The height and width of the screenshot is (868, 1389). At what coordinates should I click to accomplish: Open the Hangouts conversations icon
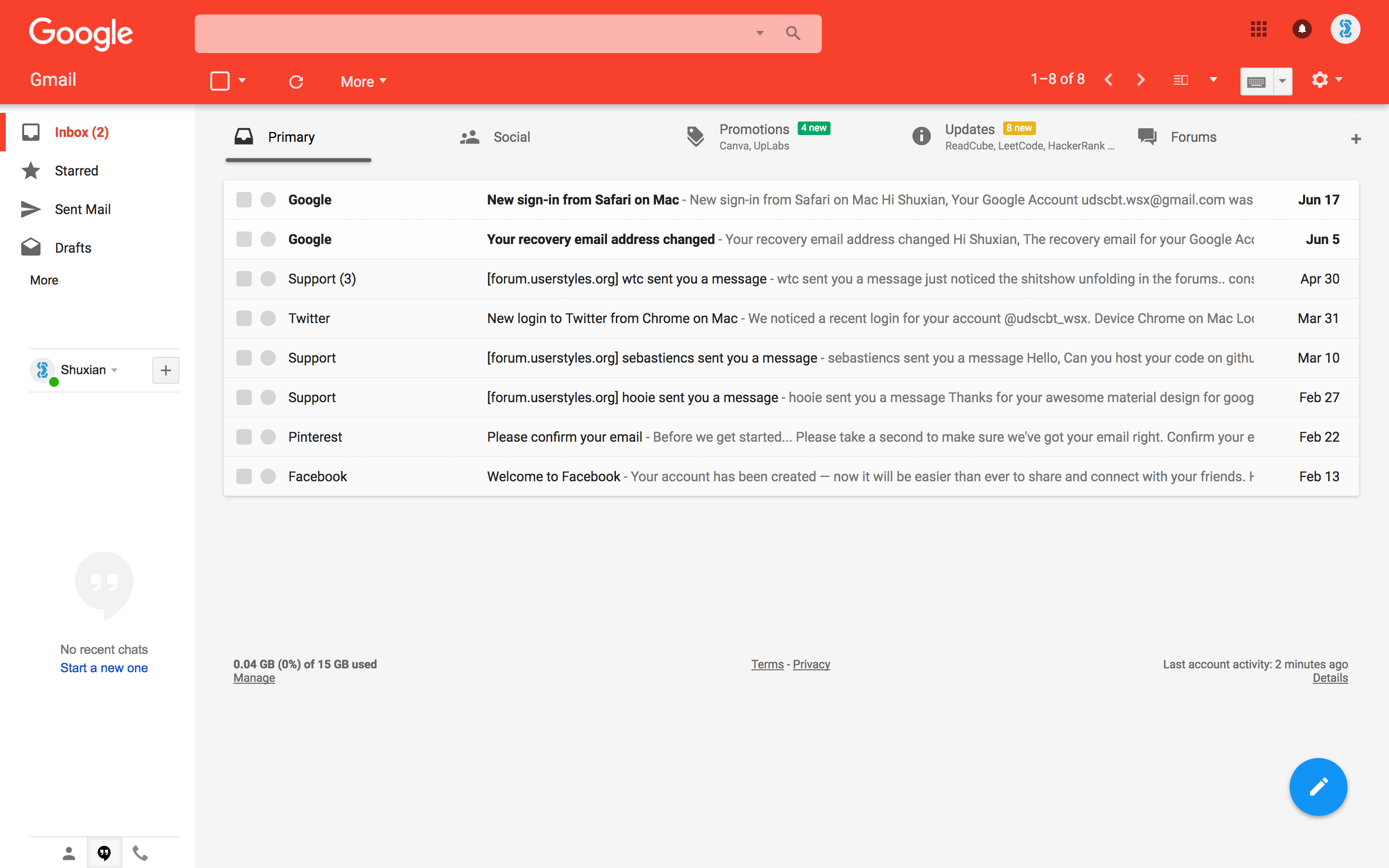(104, 853)
